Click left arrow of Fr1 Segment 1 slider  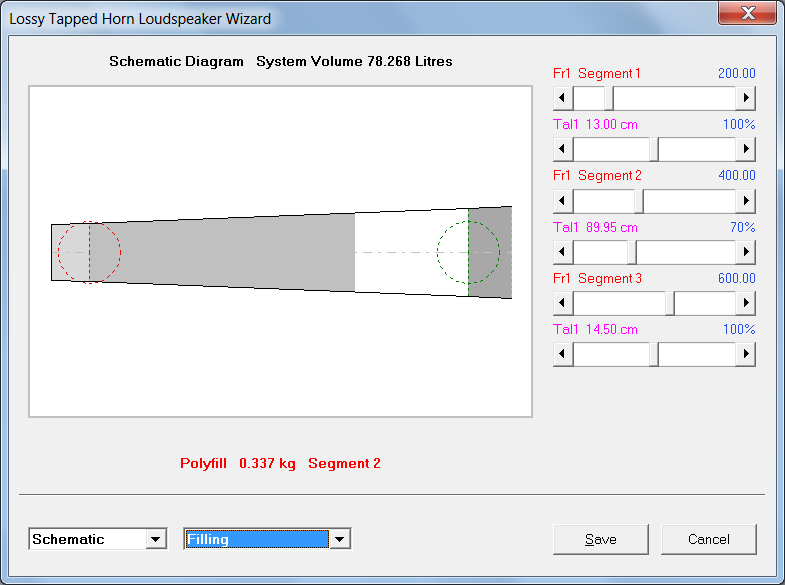click(x=563, y=98)
